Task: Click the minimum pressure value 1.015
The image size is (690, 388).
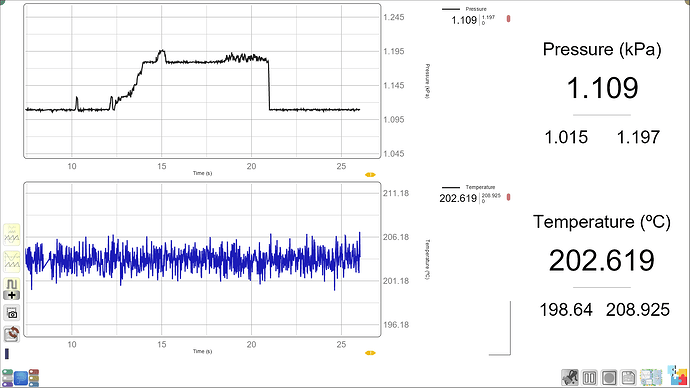Action: point(566,137)
